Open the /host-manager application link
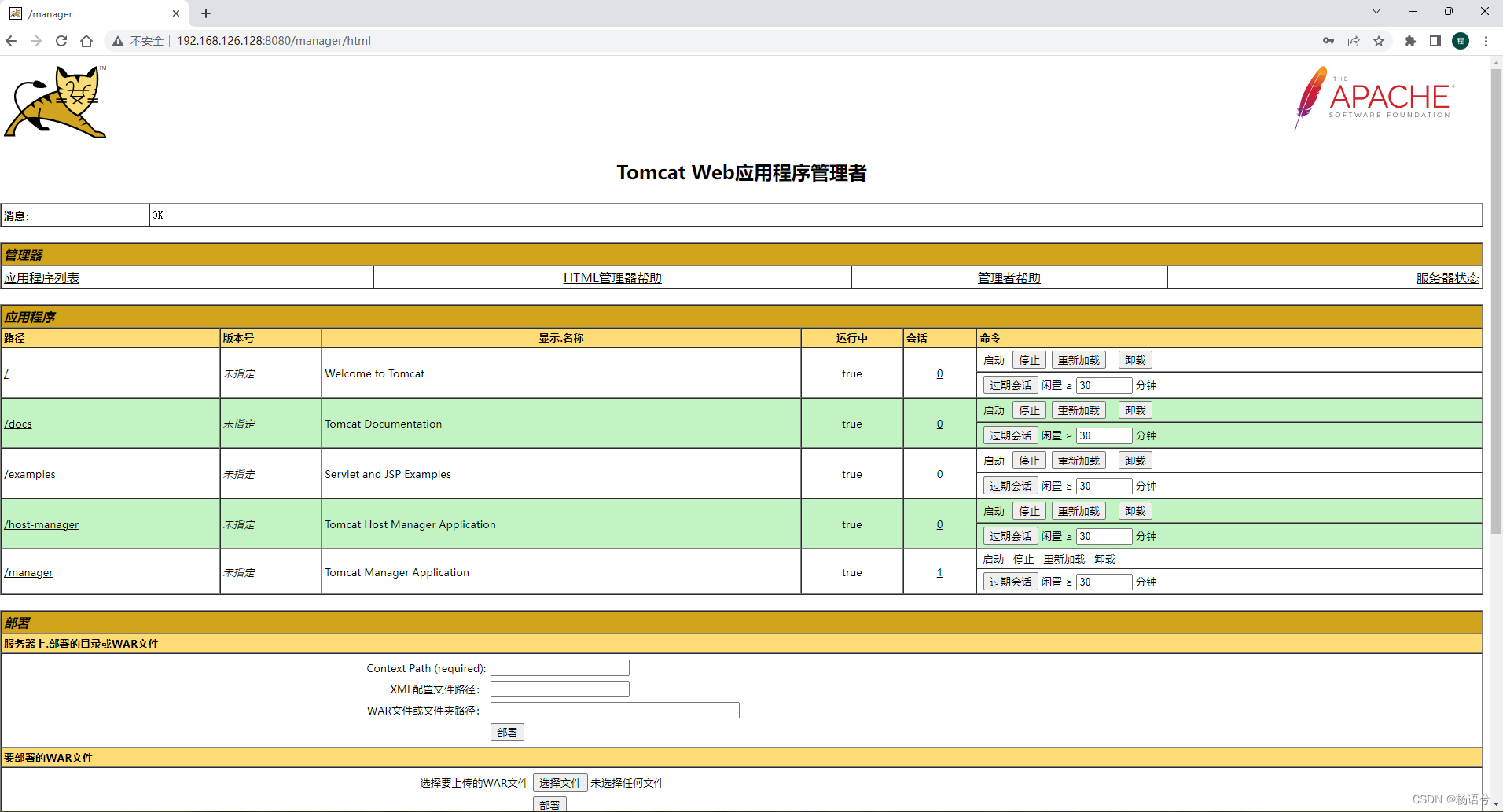This screenshot has width=1503, height=812. (x=42, y=524)
